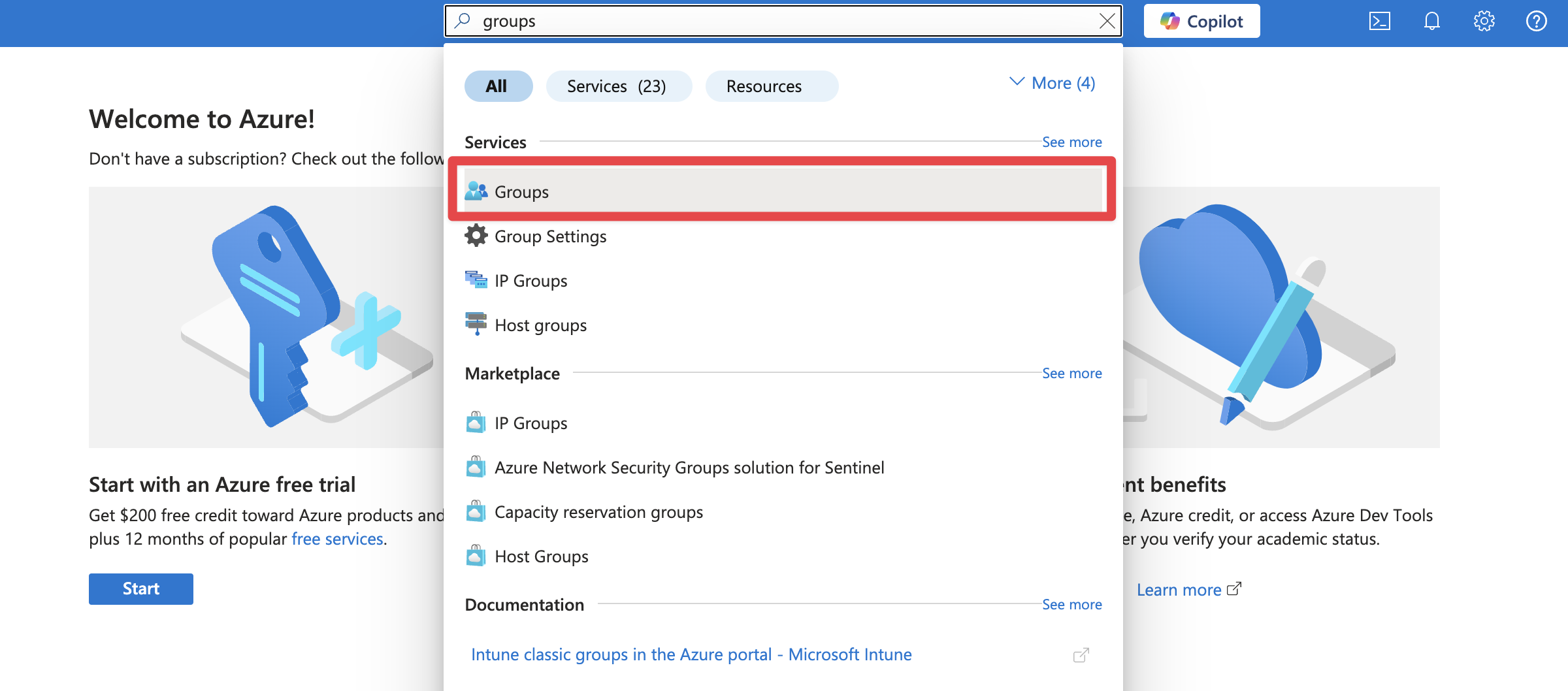Click inside the groups search field
The width and height of the screenshot is (1568, 691).
click(784, 22)
